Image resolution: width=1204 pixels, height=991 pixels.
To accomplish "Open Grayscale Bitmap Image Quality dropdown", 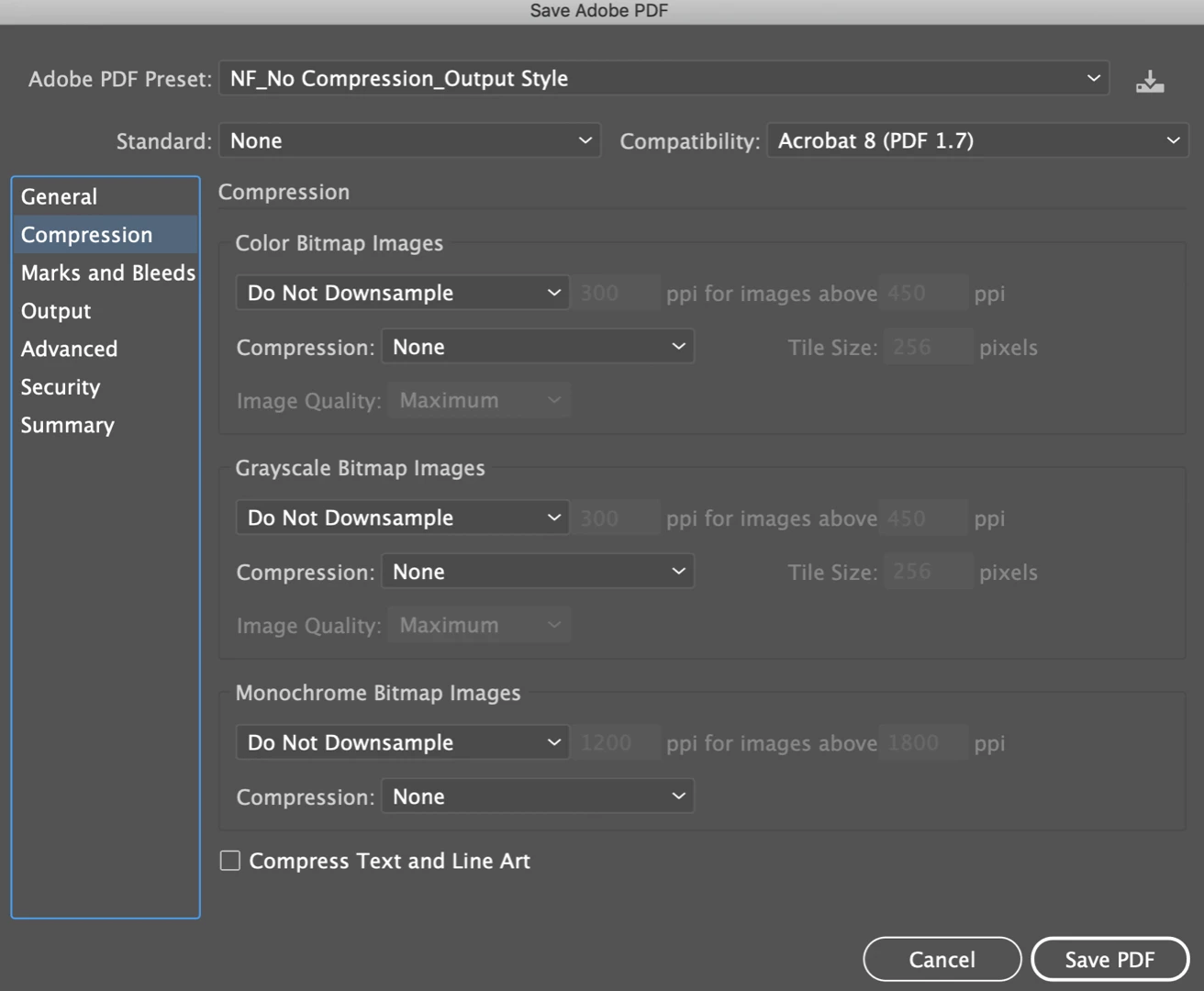I will (479, 626).
